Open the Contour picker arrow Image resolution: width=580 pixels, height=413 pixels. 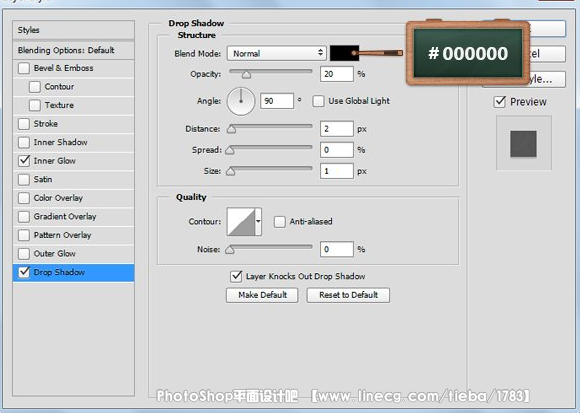[x=258, y=221]
